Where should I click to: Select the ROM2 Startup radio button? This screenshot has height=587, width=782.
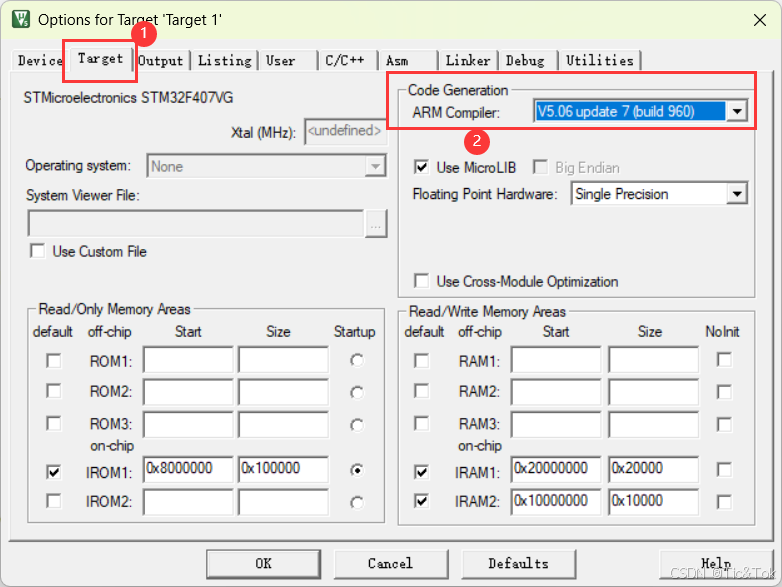(357, 392)
